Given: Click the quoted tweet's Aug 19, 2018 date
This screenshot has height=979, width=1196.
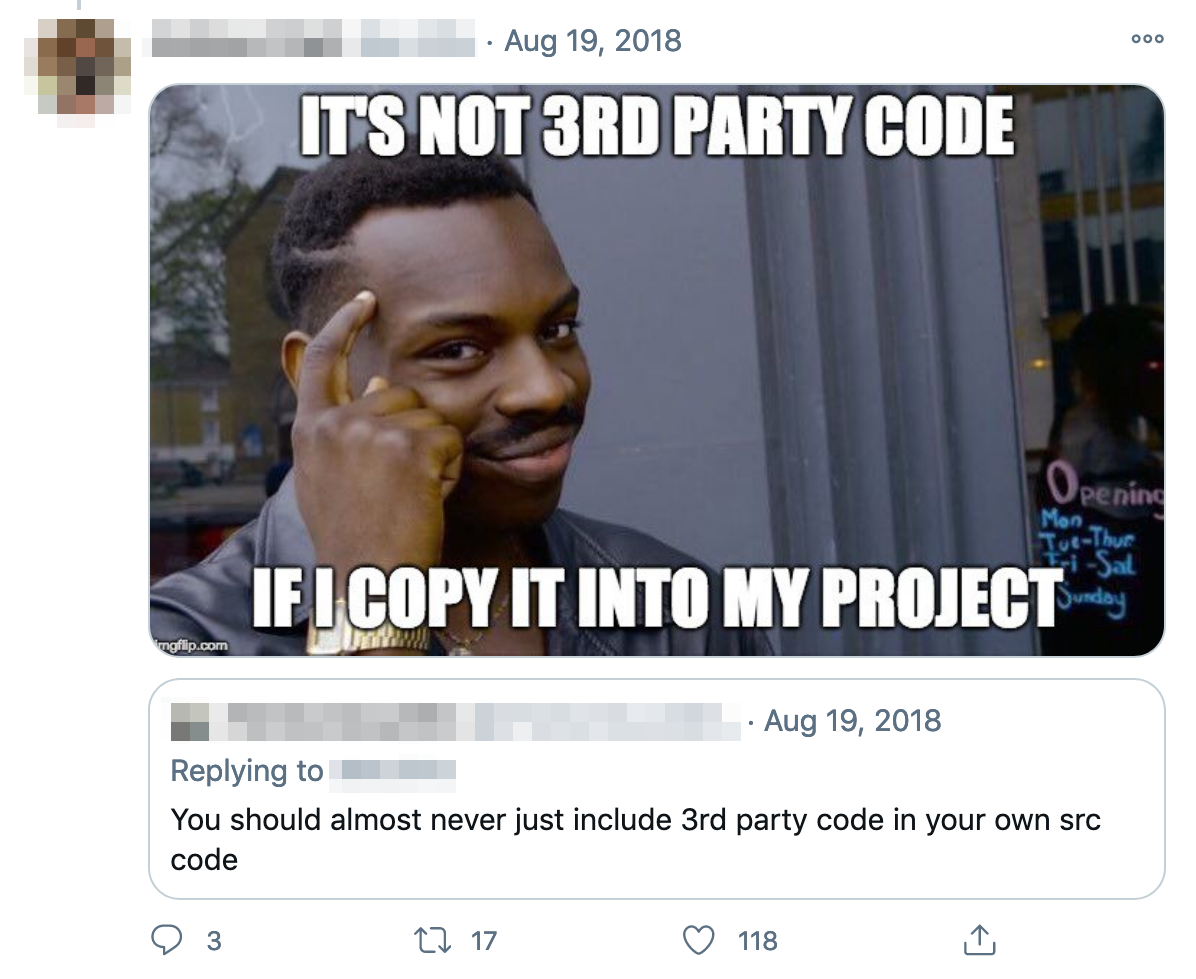Looking at the screenshot, I should (852, 721).
